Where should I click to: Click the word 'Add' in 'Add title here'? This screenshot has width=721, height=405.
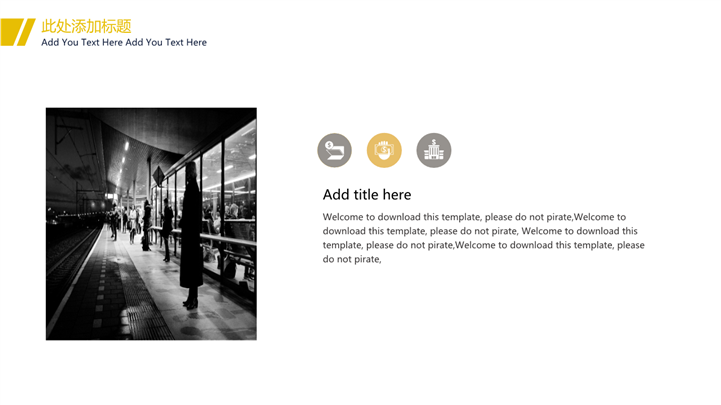point(336,195)
